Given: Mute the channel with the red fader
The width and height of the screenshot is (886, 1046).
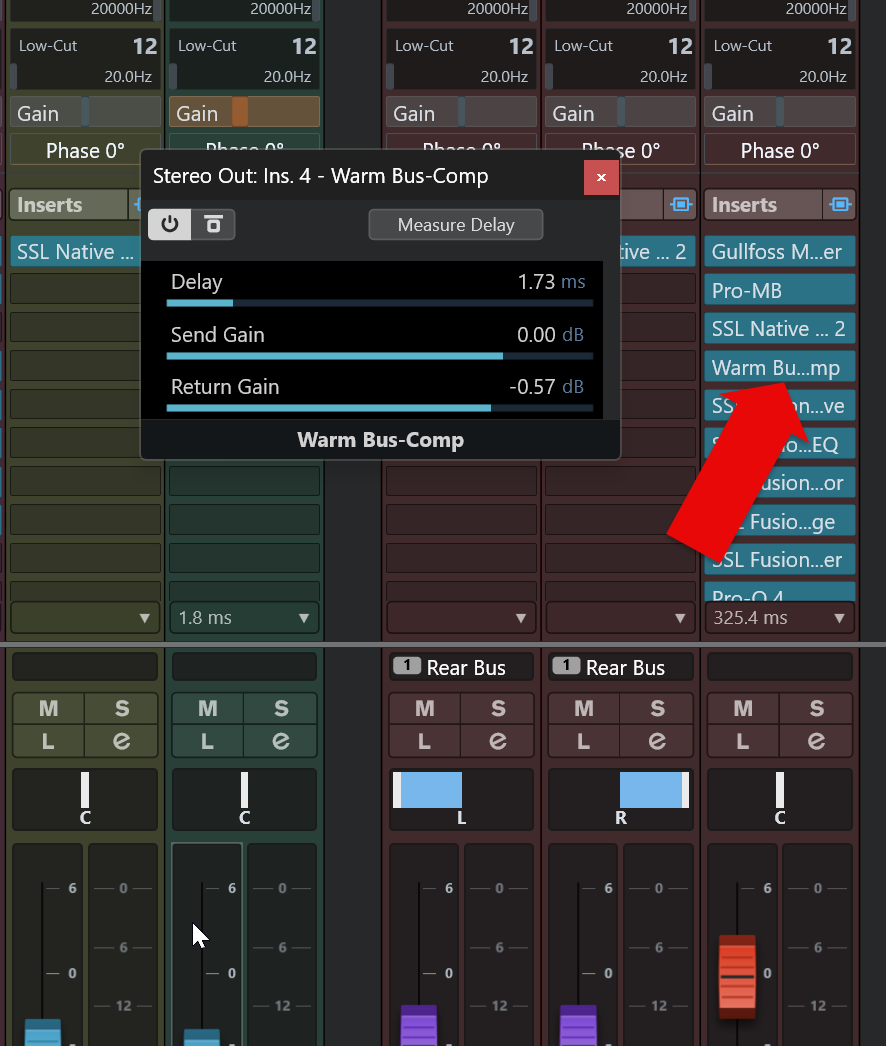Looking at the screenshot, I should (x=743, y=708).
